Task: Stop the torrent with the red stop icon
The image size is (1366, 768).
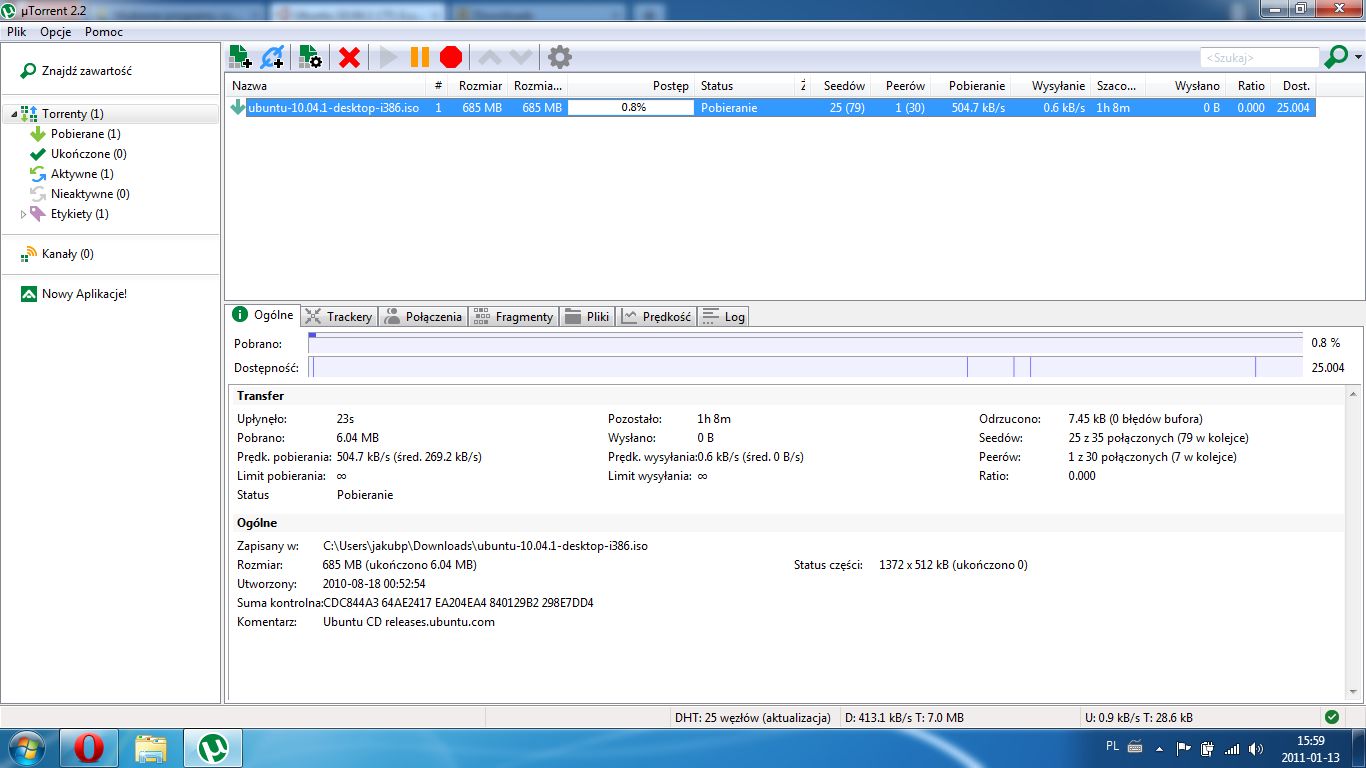Action: [451, 57]
